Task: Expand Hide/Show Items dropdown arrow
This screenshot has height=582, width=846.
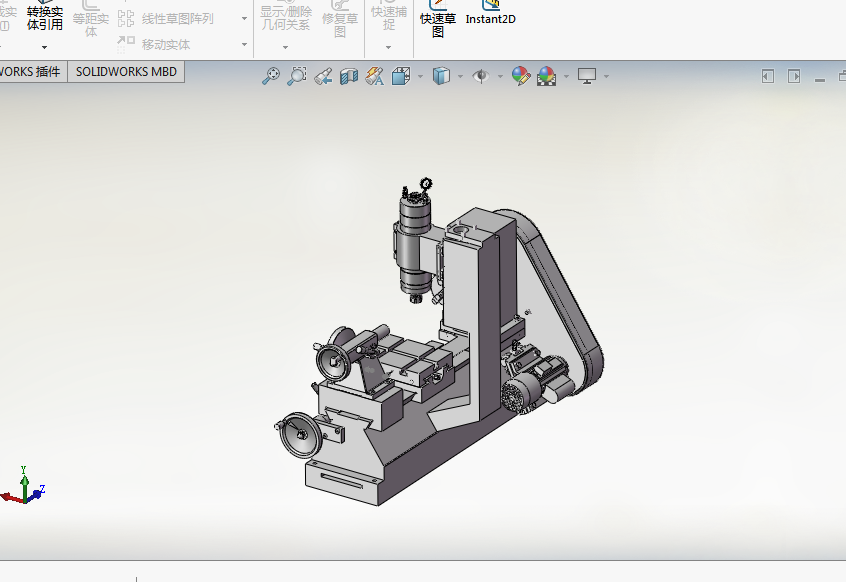Action: click(500, 77)
